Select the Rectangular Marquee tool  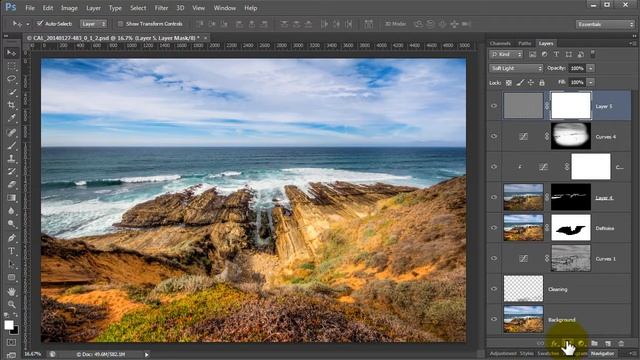11,66
